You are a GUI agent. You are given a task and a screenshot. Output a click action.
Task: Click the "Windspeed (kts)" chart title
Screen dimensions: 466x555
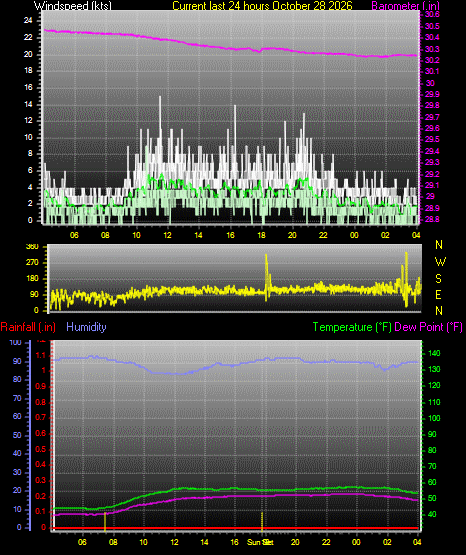click(x=73, y=5)
